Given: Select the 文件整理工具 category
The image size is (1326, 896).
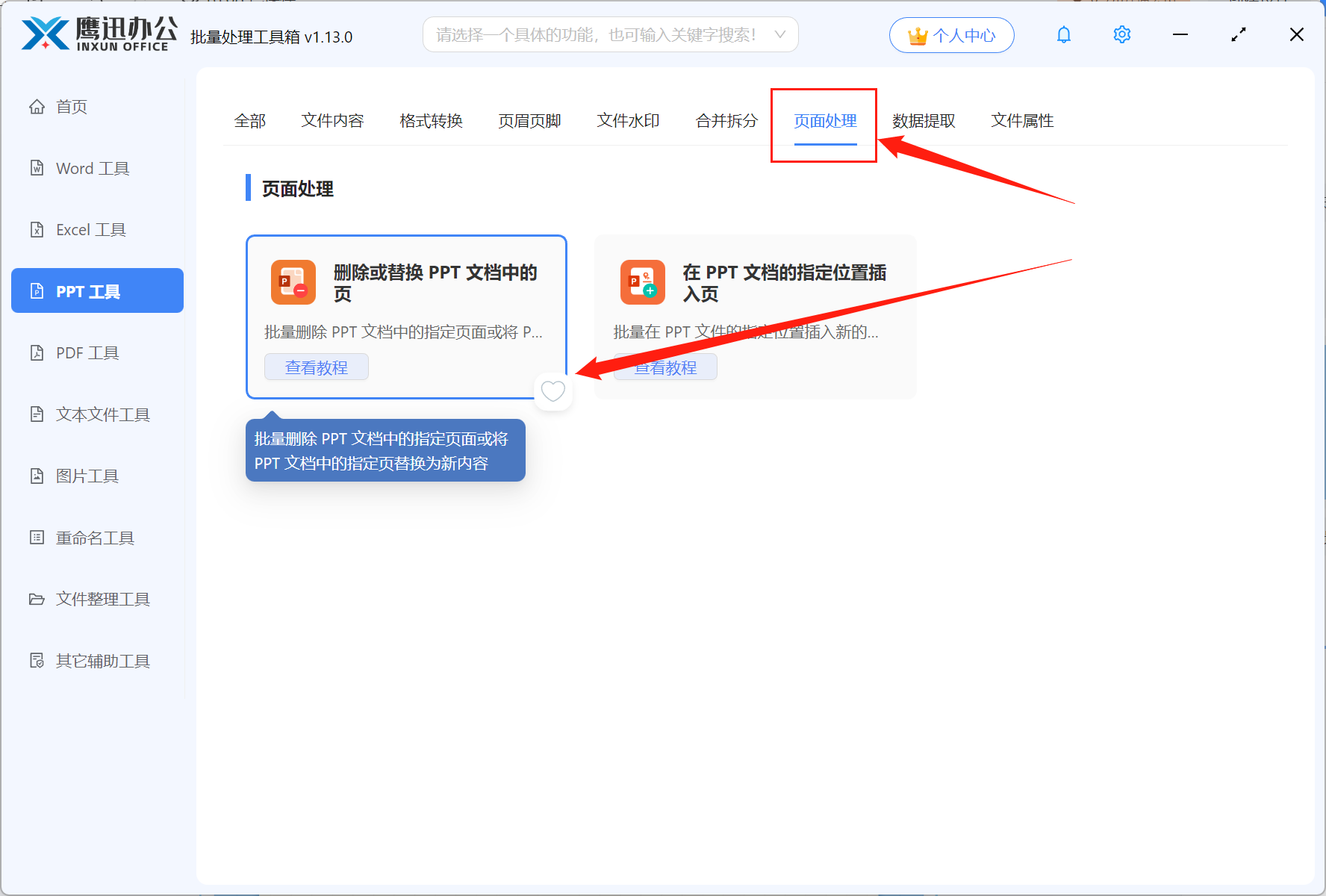Looking at the screenshot, I should (102, 598).
